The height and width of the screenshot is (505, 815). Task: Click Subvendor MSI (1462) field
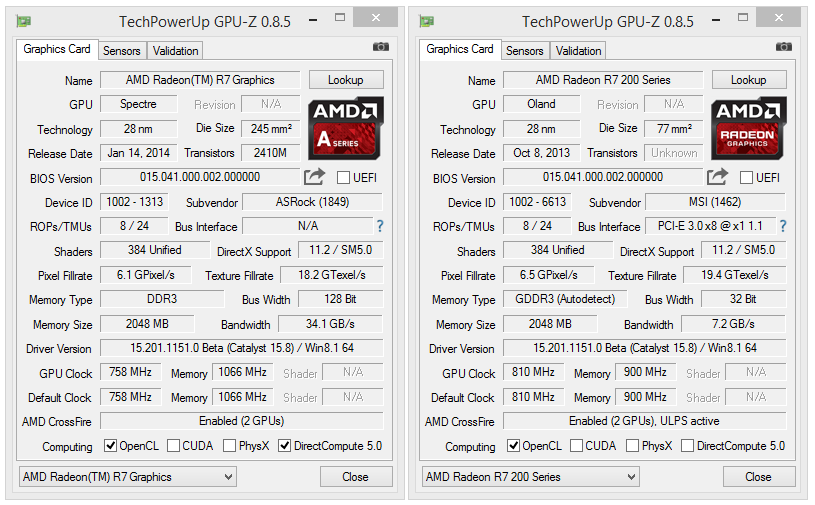coord(715,202)
